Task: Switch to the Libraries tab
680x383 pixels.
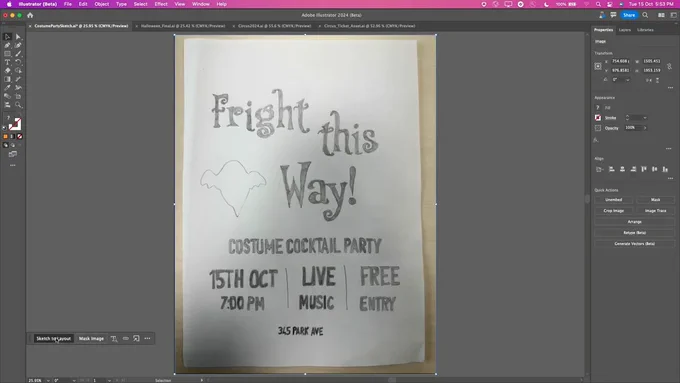Action: pos(645,30)
